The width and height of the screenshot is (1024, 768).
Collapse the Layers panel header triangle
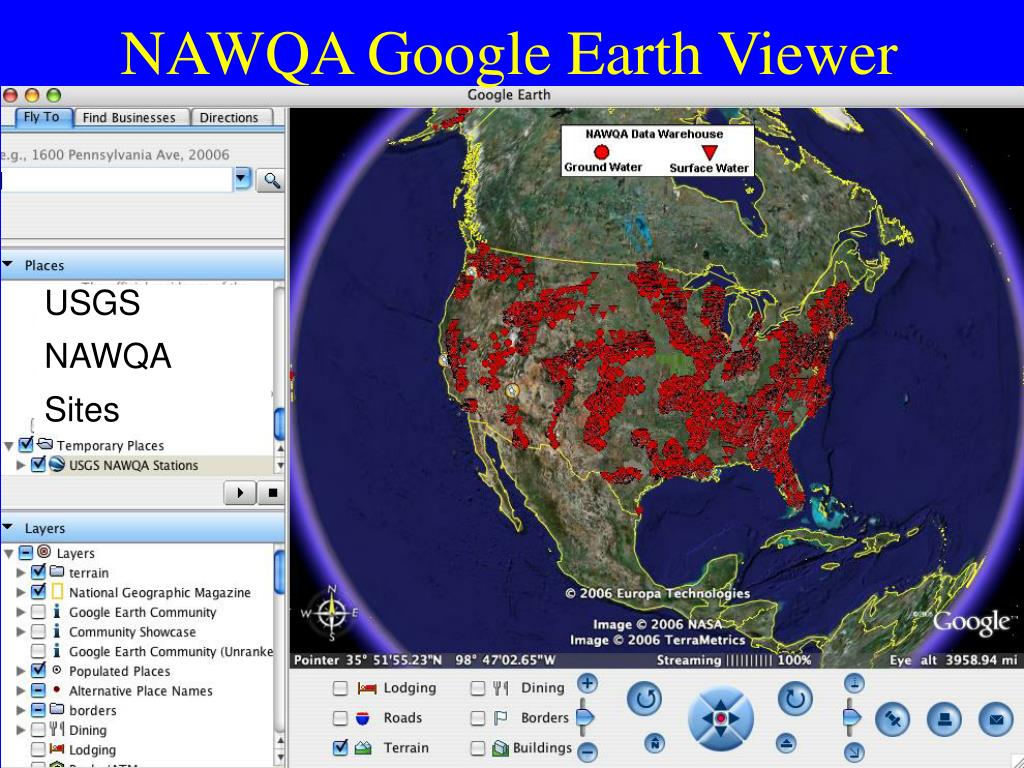coord(8,527)
